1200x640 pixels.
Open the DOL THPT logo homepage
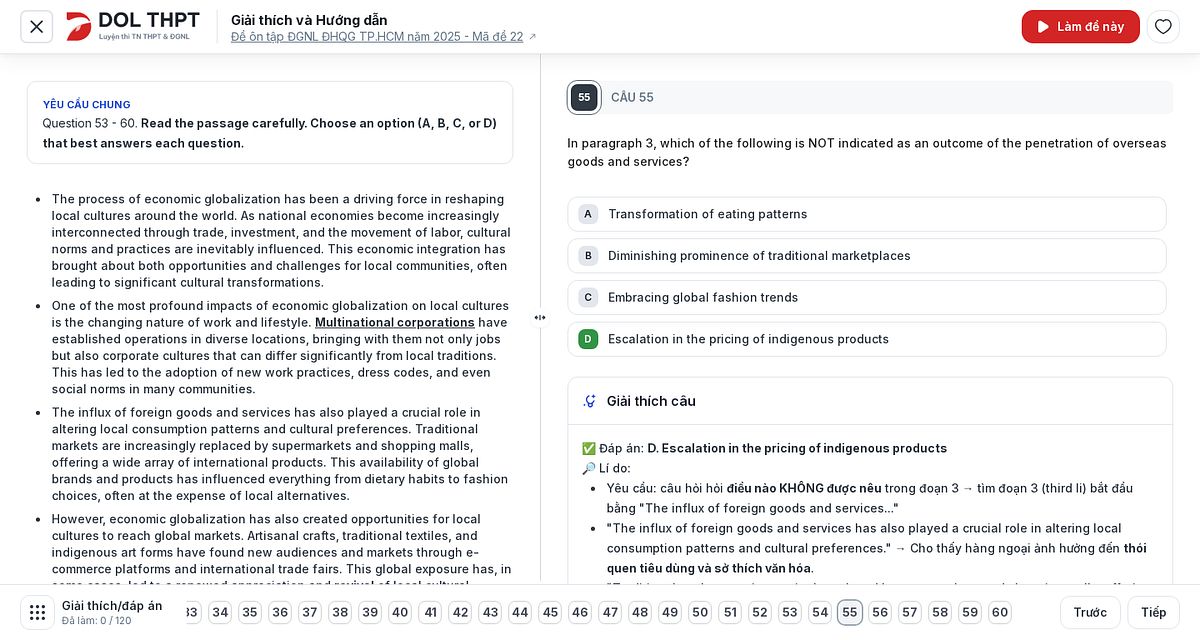(x=133, y=26)
